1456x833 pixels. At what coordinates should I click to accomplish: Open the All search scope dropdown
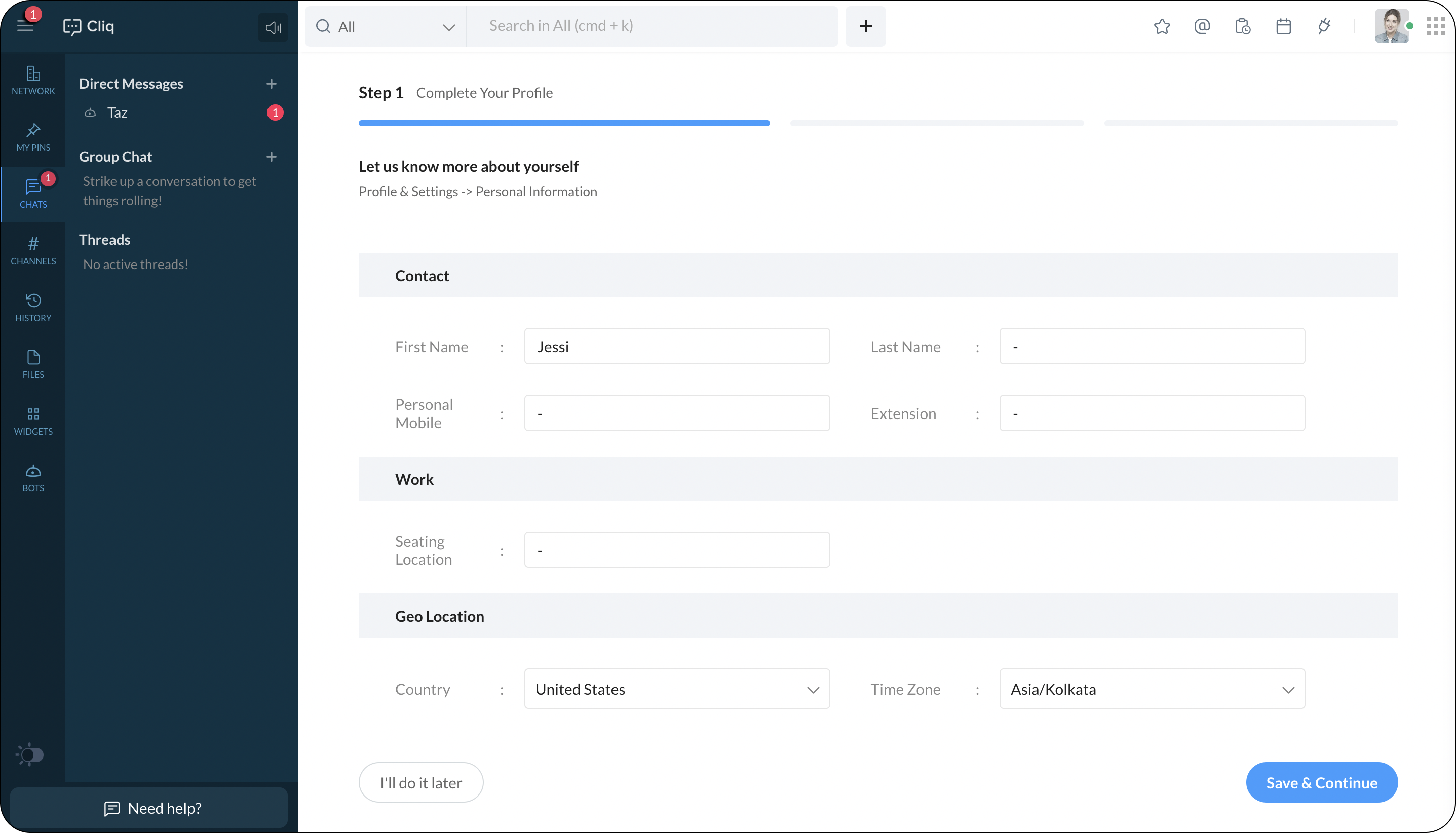(x=386, y=26)
